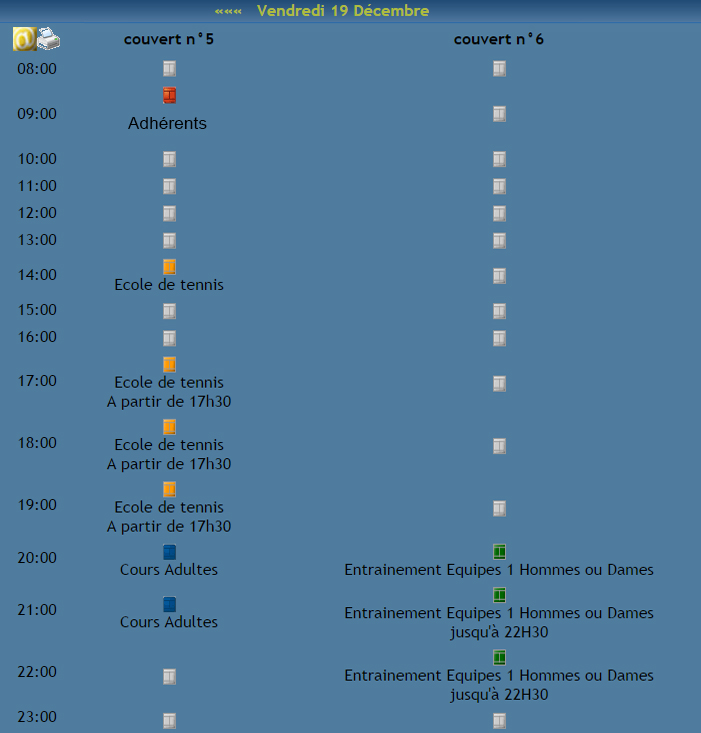Book couvert n°5 free slot at 11:00

click(x=170, y=186)
